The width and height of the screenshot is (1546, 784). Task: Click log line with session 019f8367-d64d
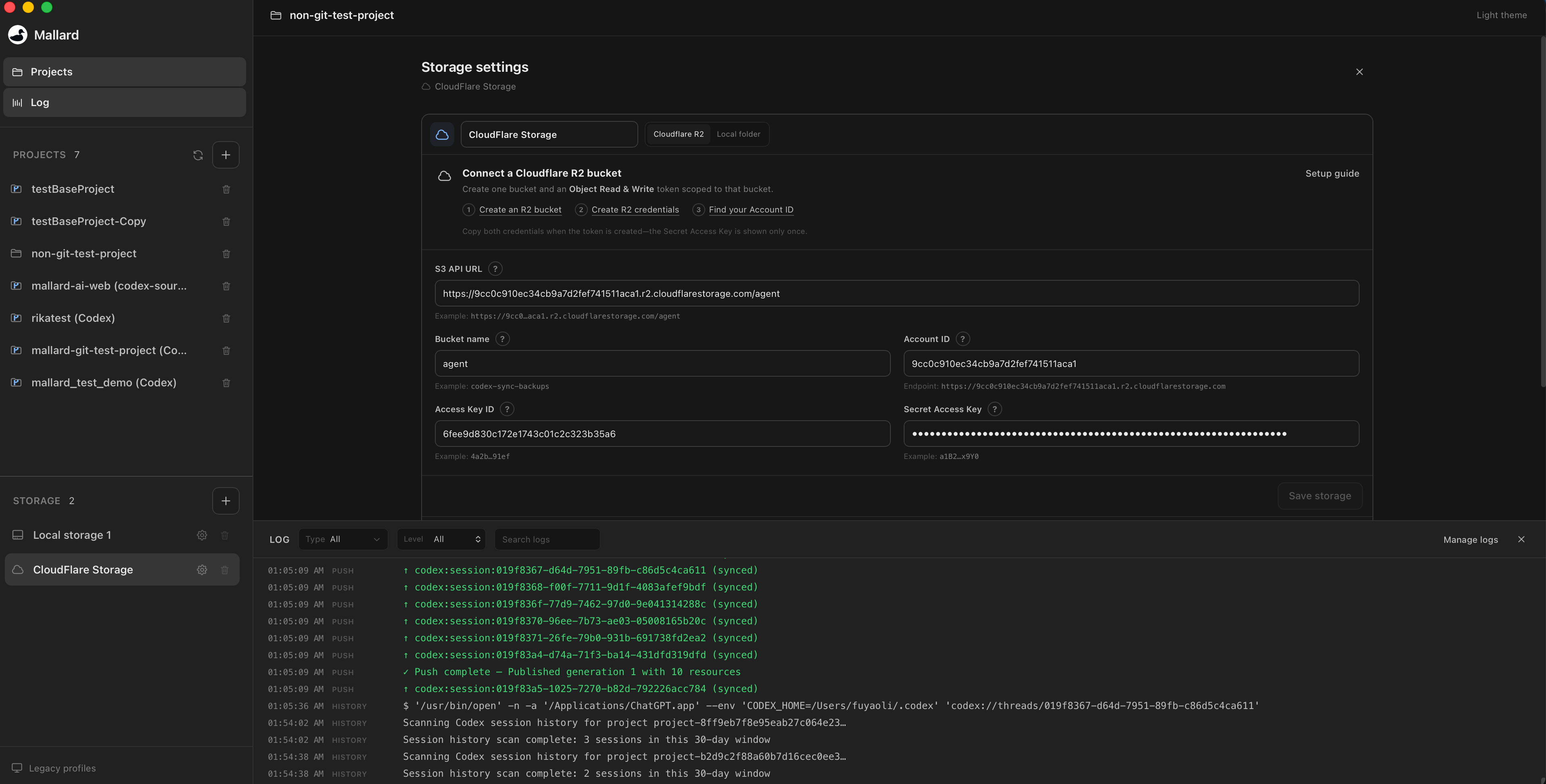click(580, 570)
